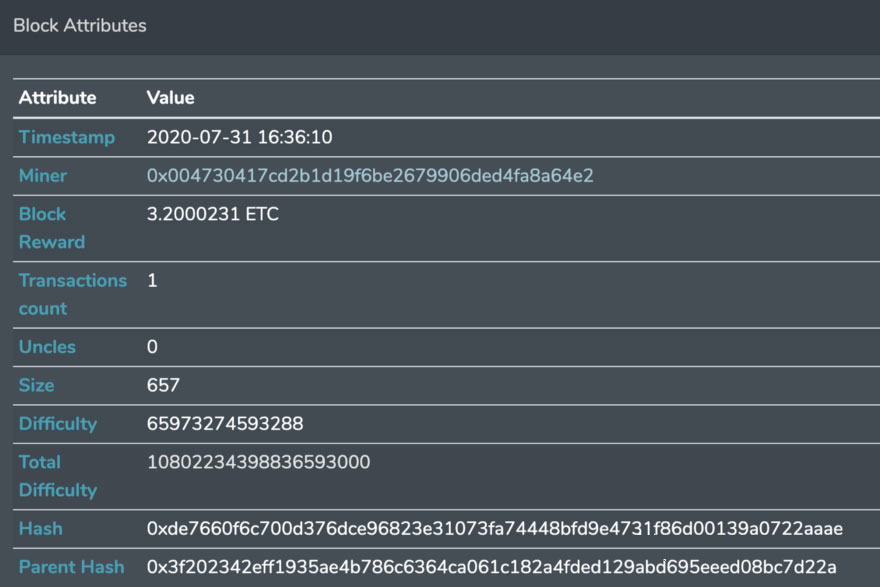The height and width of the screenshot is (587, 880).
Task: Select the block reward value 3.2000231 ETC
Action: [x=213, y=214]
